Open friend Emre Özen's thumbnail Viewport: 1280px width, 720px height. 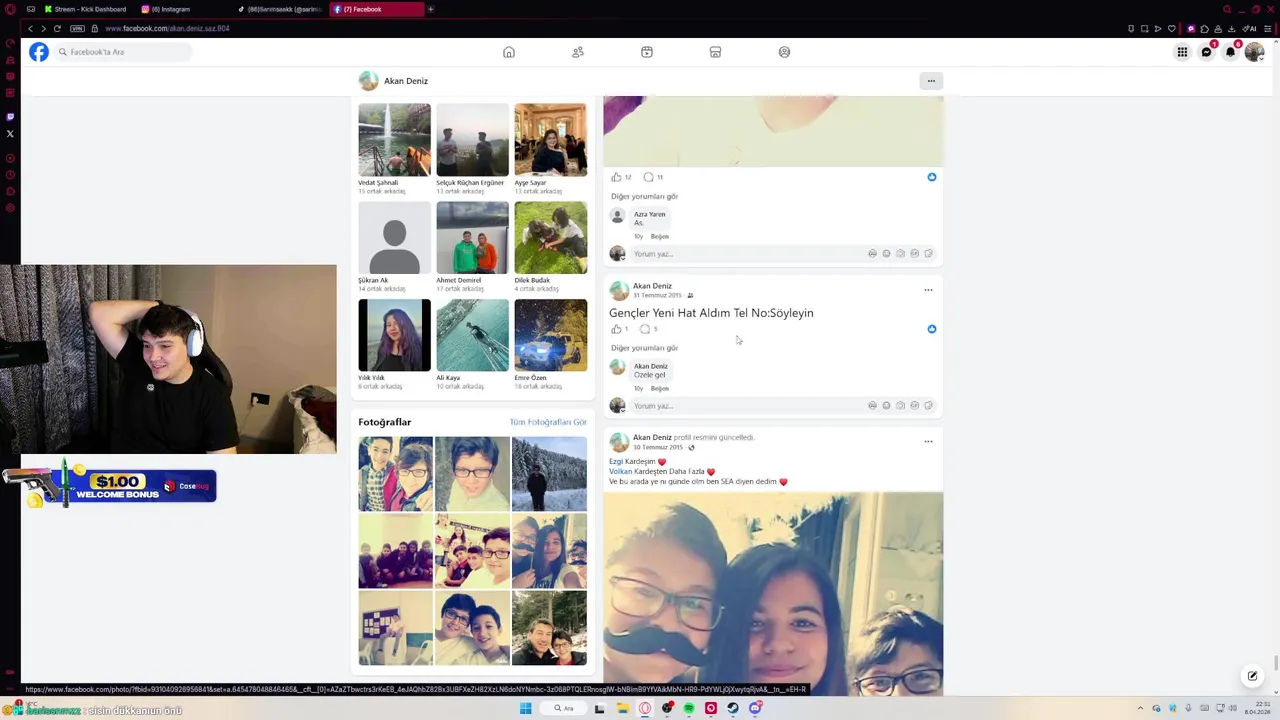pos(550,335)
